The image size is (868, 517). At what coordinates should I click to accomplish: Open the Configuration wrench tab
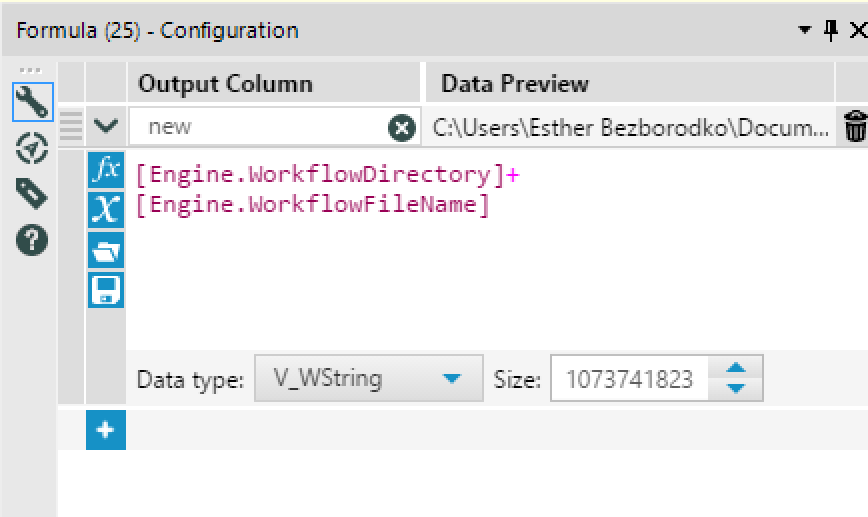point(32,102)
